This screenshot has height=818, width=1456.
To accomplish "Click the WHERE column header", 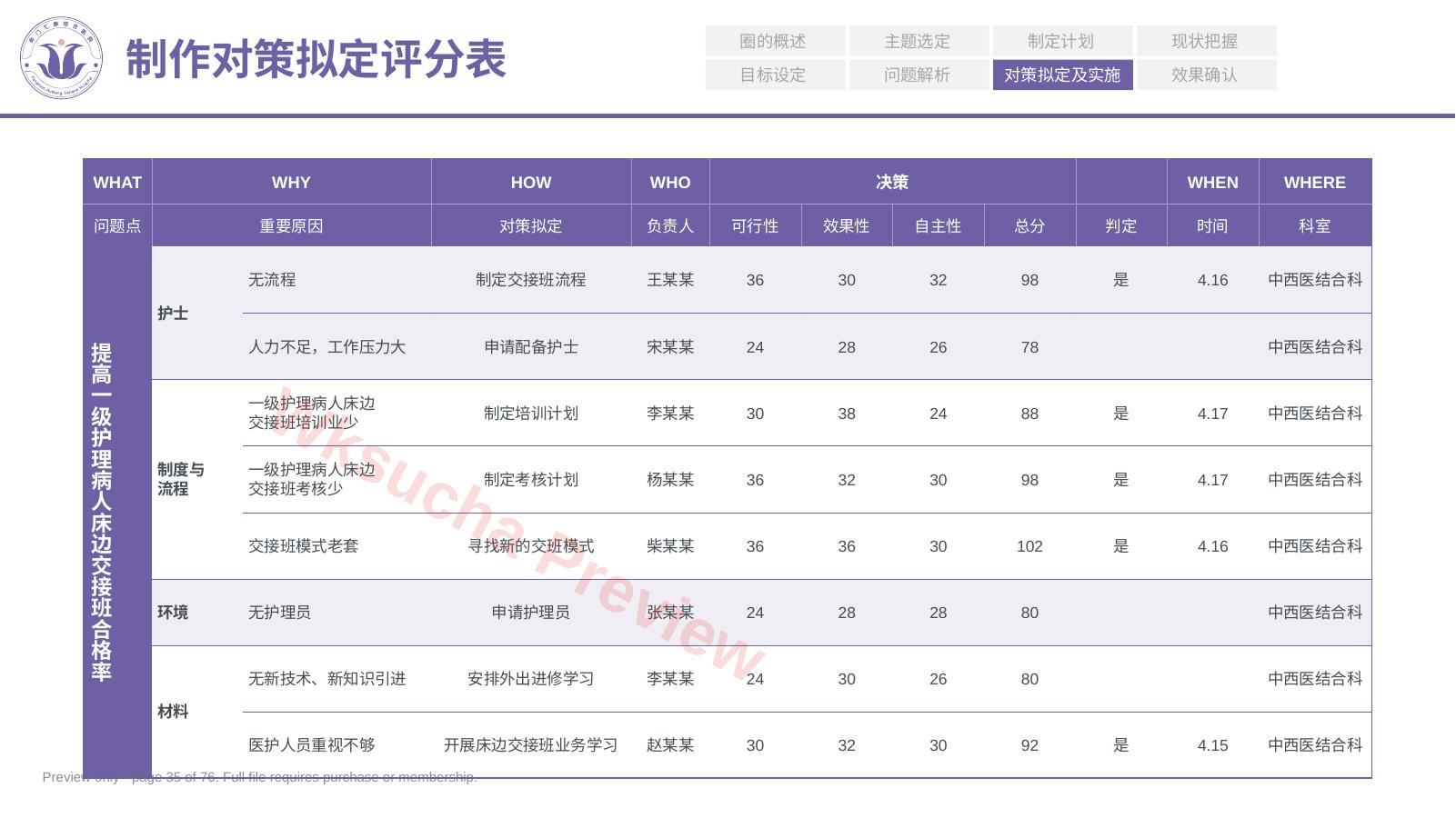I will pyautogui.click(x=1315, y=182).
